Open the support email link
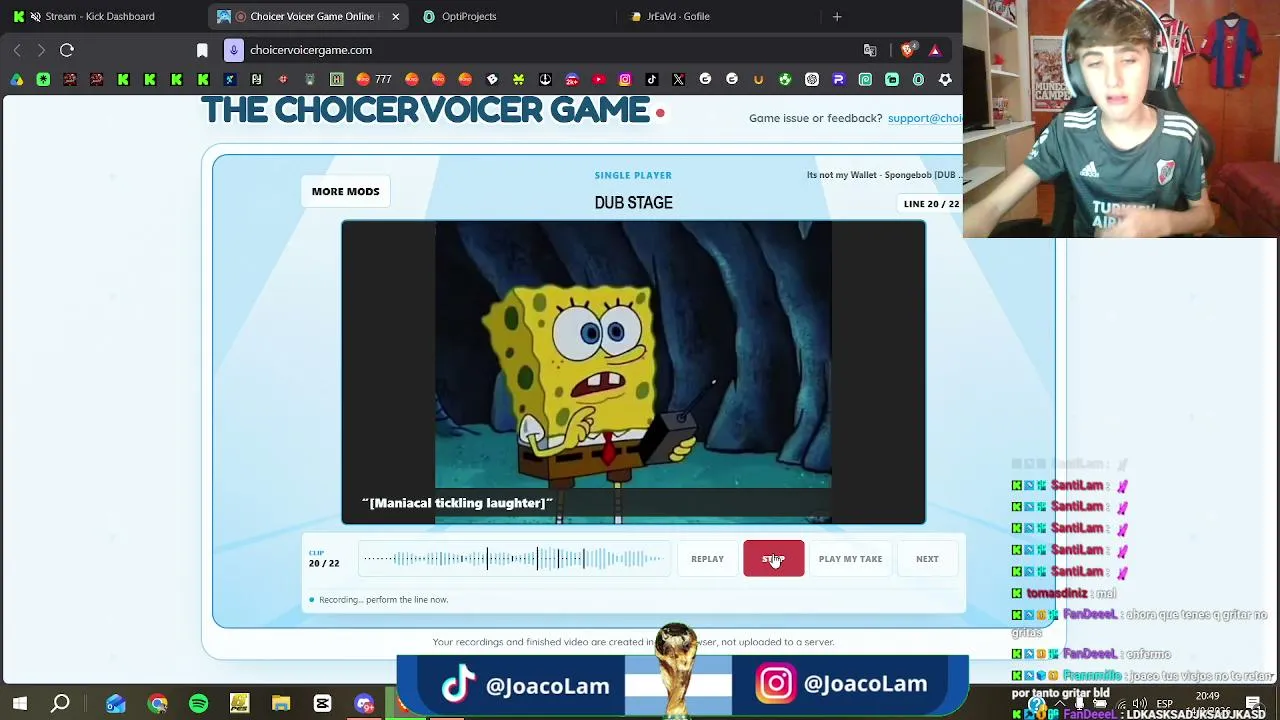 [x=925, y=118]
